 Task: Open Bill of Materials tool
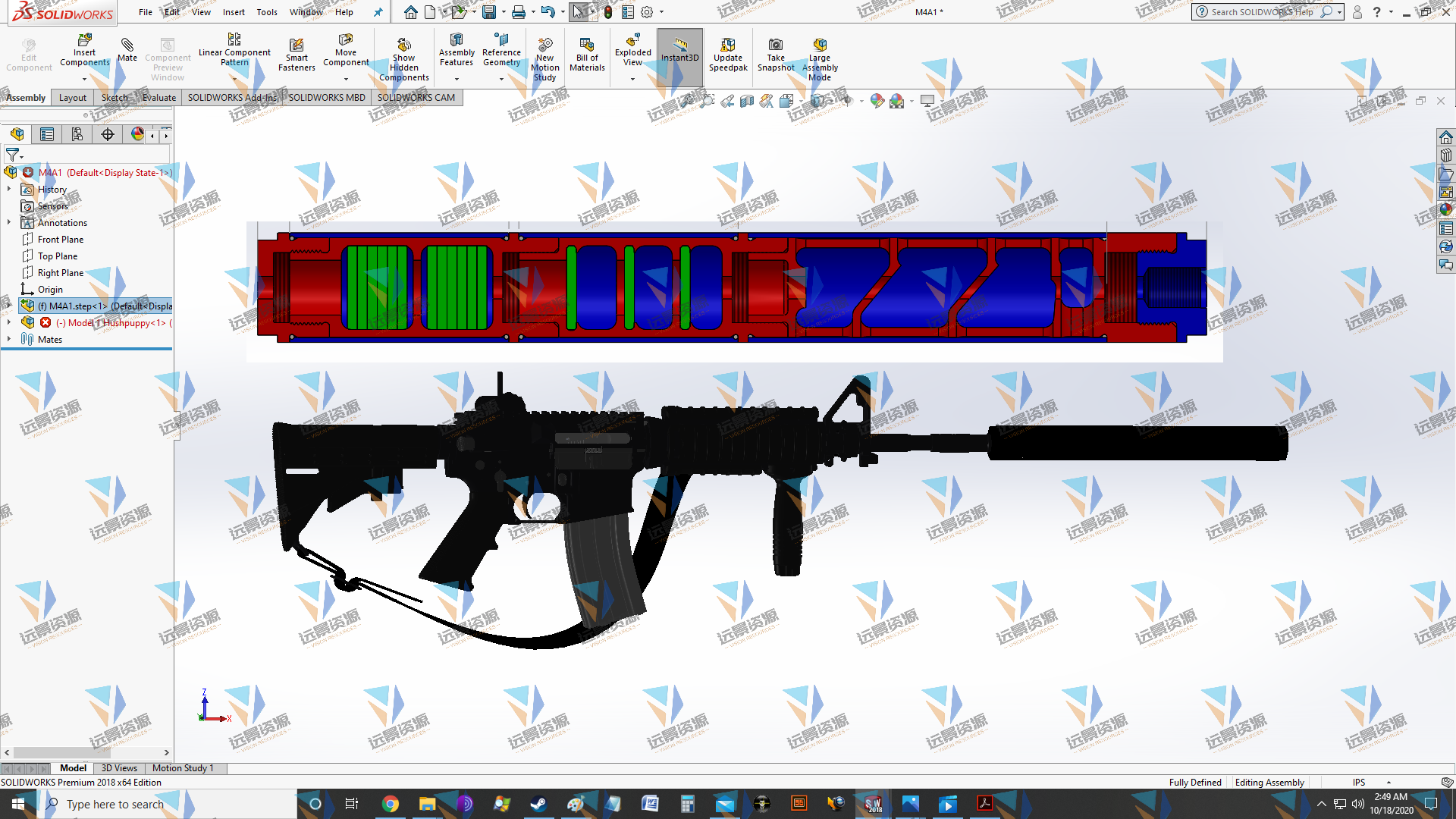(587, 45)
